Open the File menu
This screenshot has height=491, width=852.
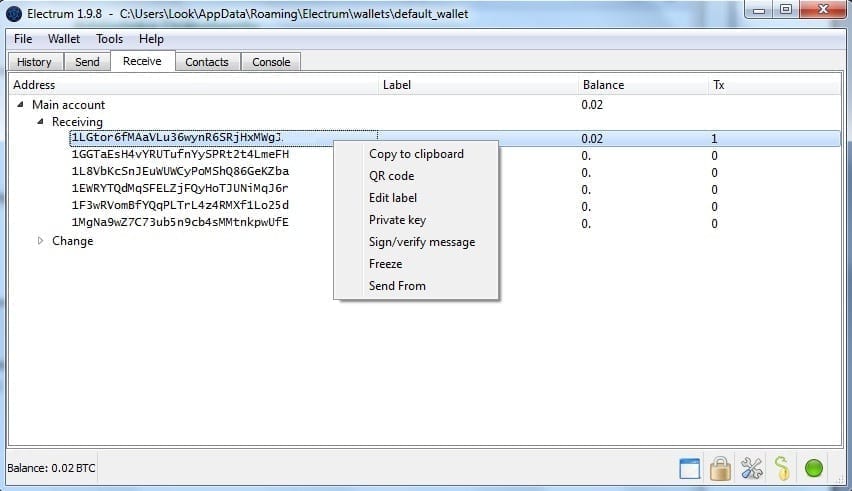click(23, 39)
